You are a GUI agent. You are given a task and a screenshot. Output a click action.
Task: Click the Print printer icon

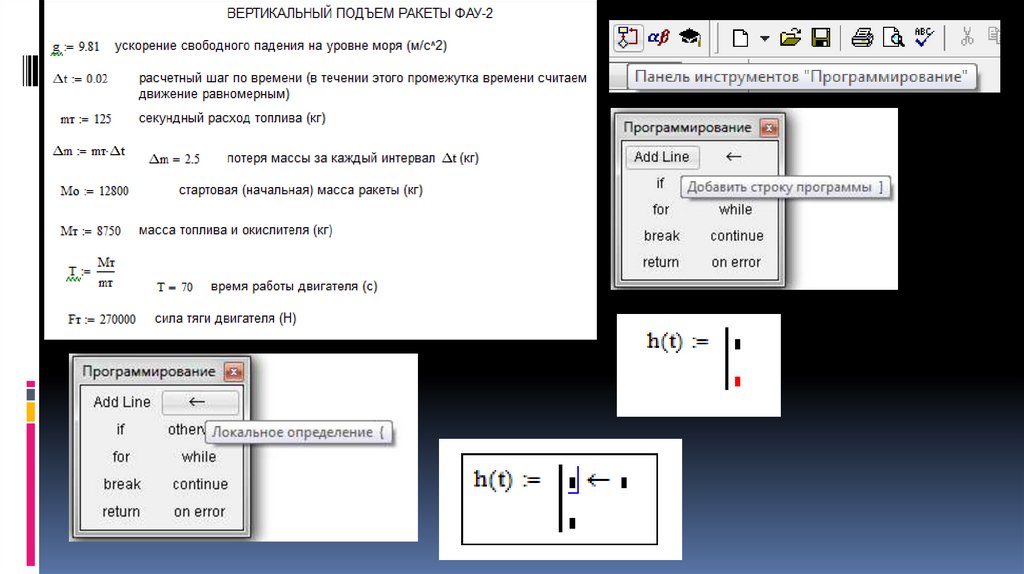coord(862,39)
